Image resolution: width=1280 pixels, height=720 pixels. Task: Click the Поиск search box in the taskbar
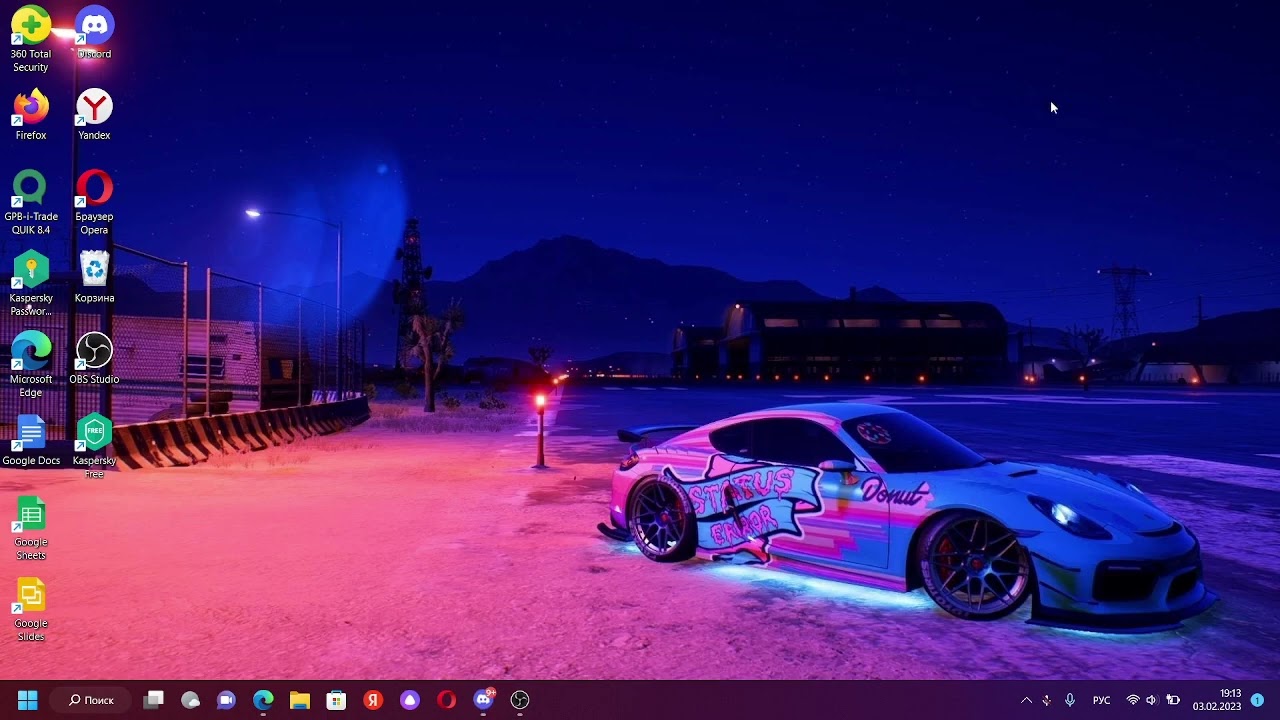coord(91,700)
